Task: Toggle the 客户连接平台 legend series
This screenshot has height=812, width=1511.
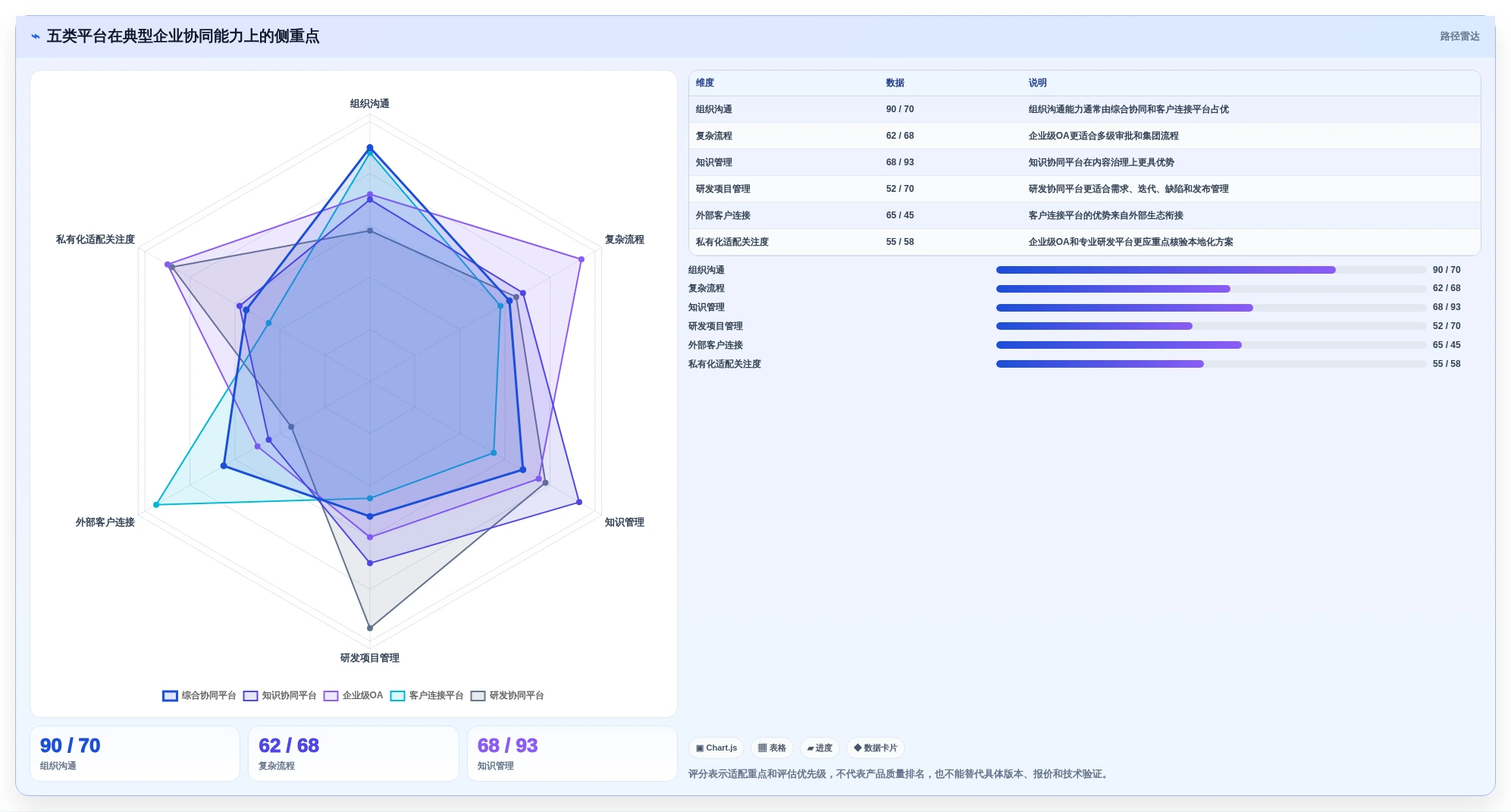Action: point(427,695)
